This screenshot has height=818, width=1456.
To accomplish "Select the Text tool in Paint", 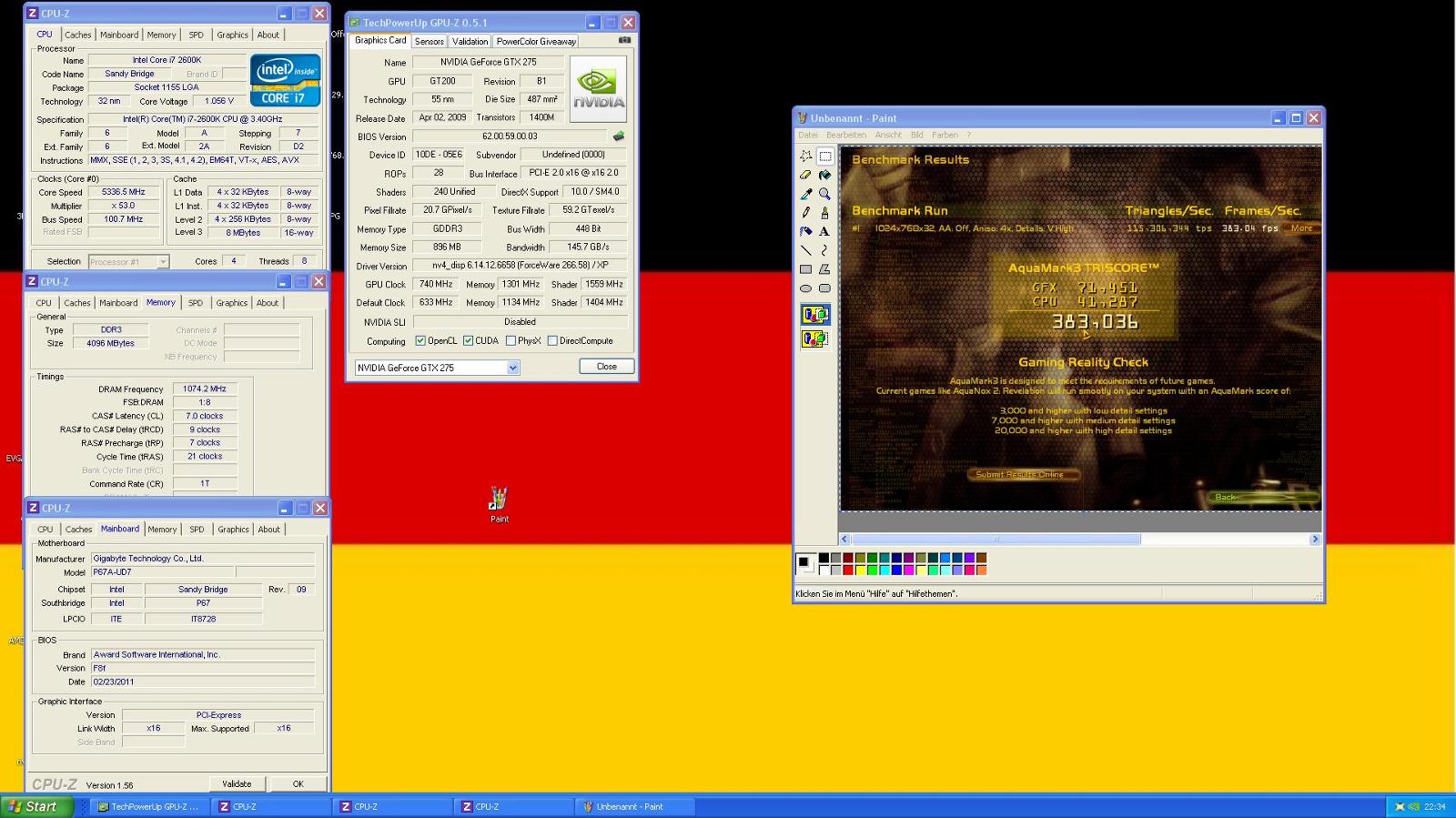I will [x=824, y=231].
